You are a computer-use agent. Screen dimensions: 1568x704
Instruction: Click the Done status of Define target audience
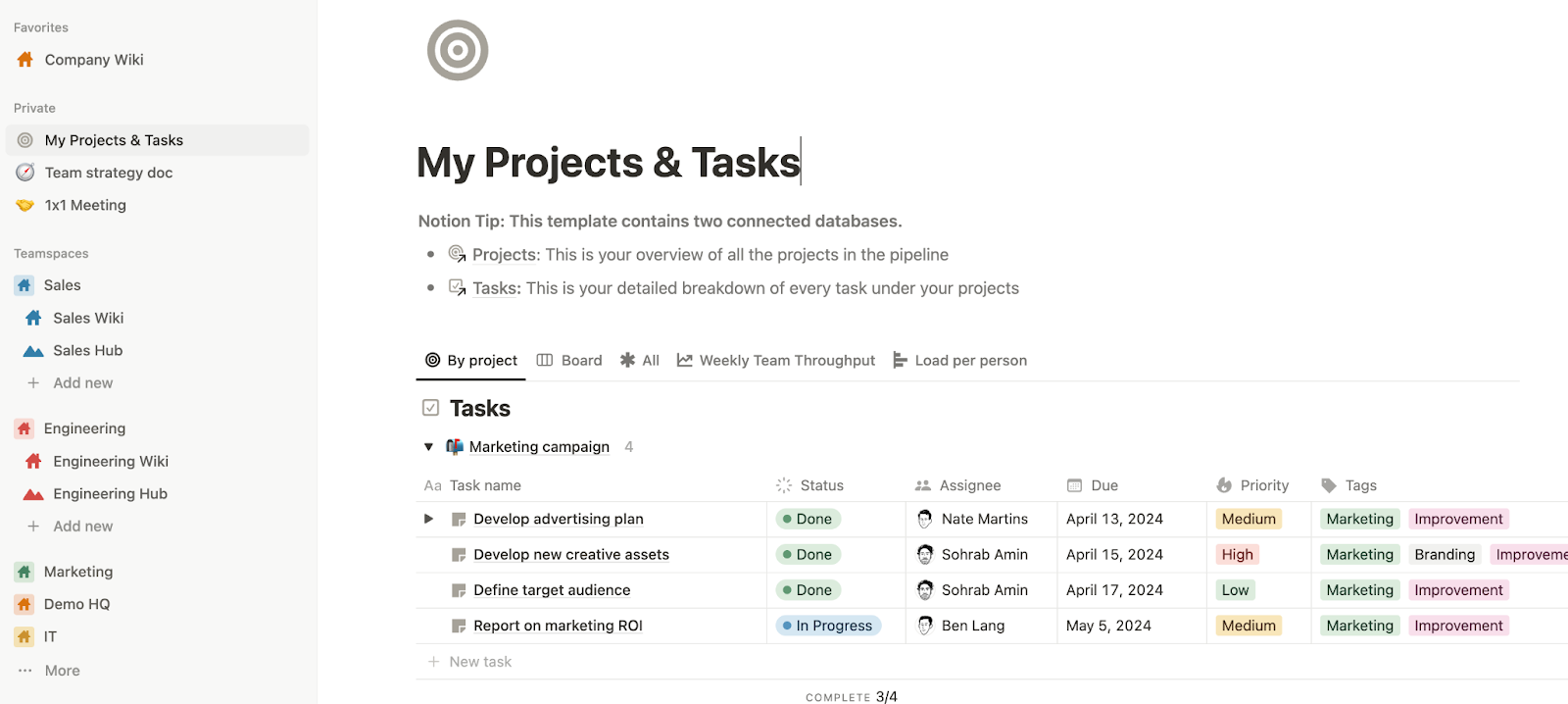(808, 590)
